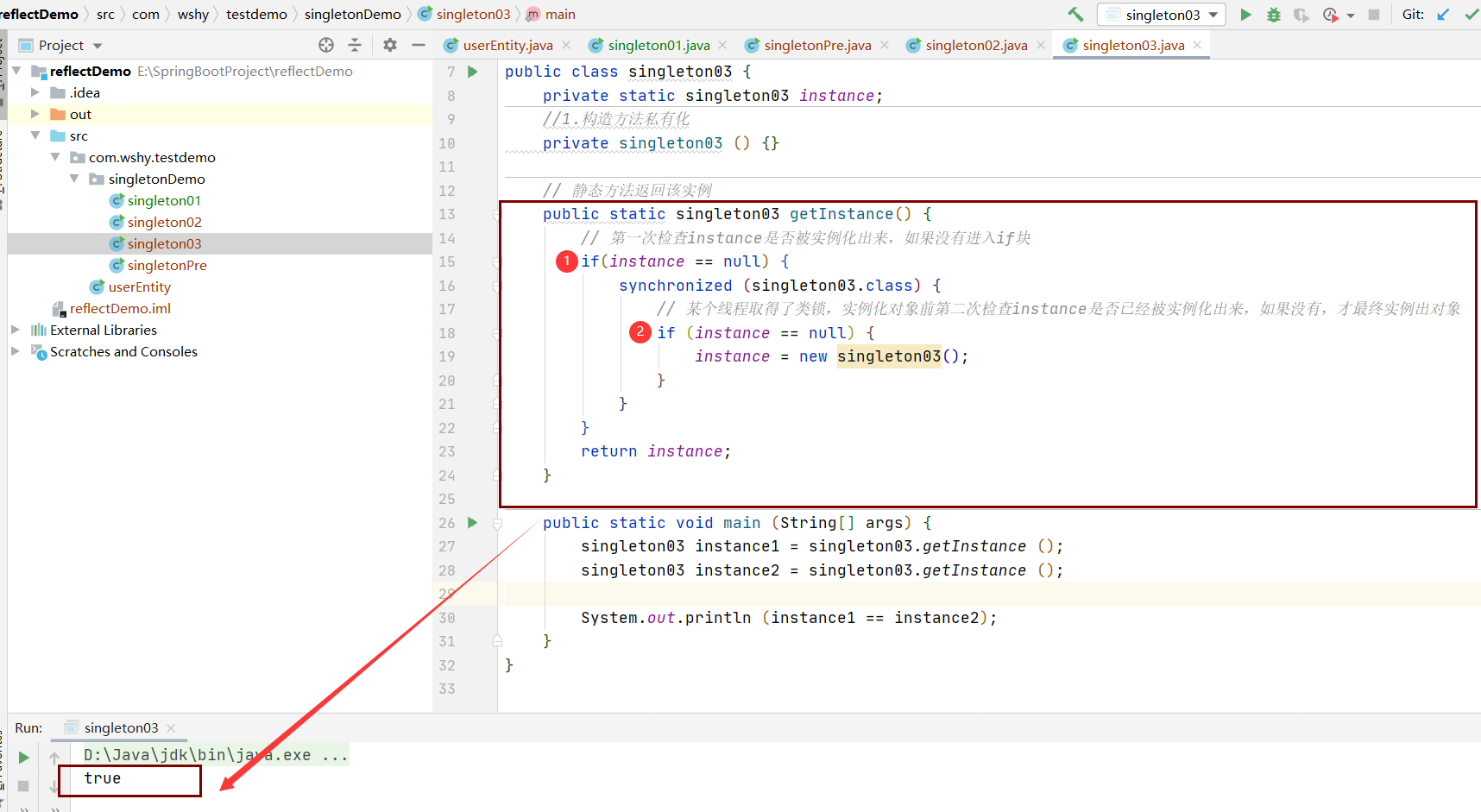The height and width of the screenshot is (812, 1481).
Task: Open the Project view mode dropdown
Action: coord(98,46)
